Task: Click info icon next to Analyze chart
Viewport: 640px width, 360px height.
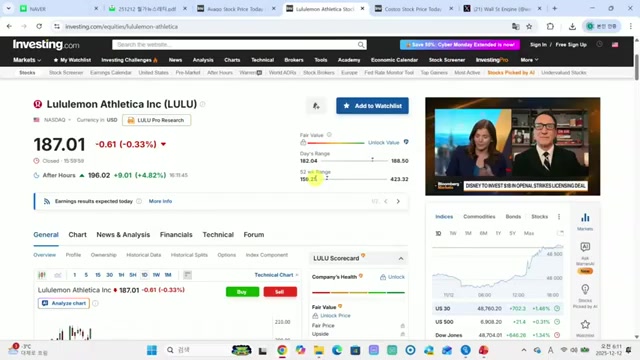Action: tap(95, 303)
